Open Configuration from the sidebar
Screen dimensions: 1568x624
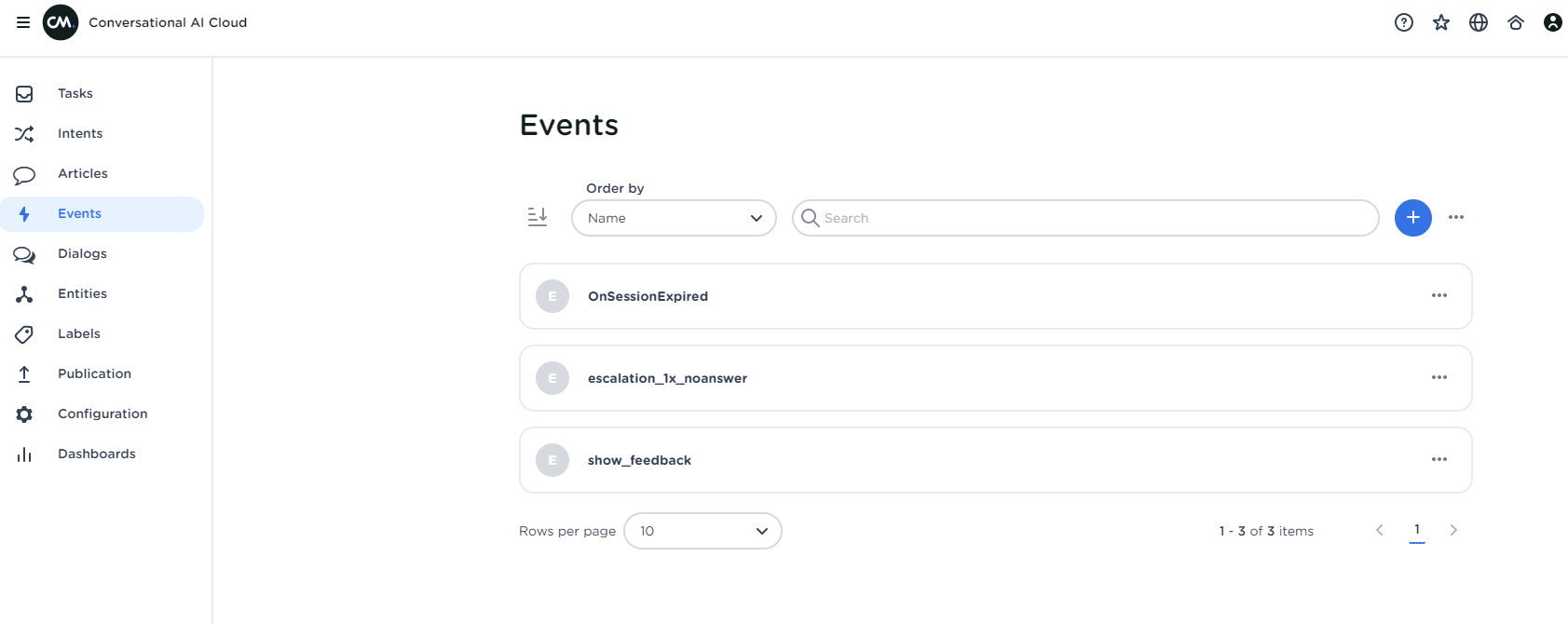click(102, 414)
